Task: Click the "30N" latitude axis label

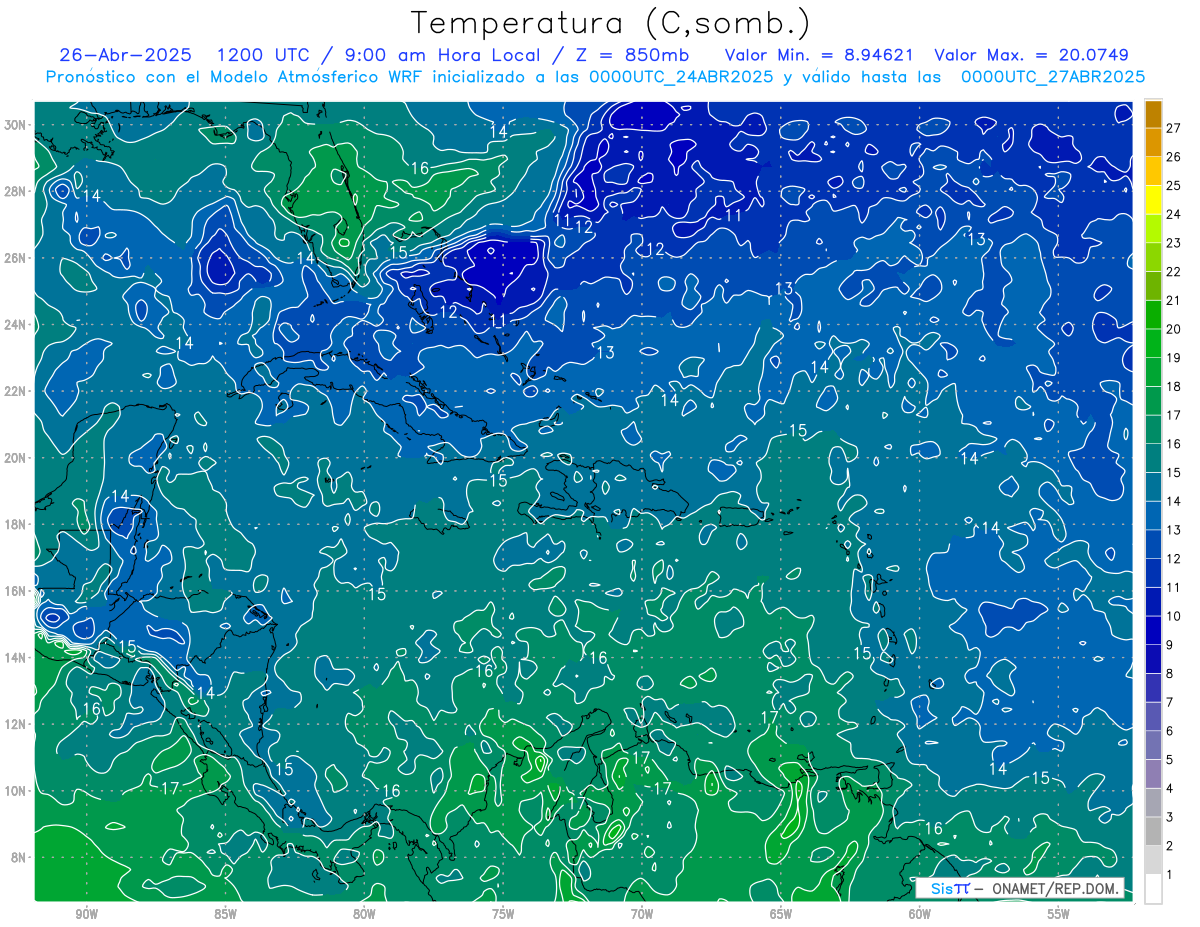Action: coord(15,125)
